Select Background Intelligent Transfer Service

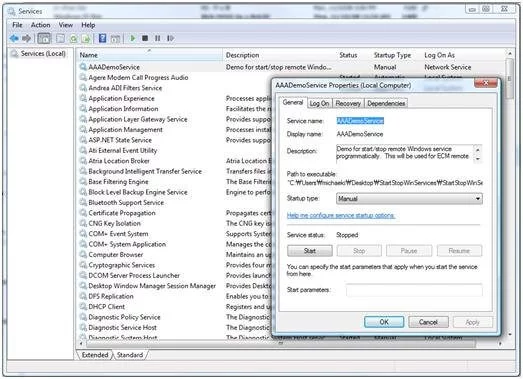(x=145, y=171)
